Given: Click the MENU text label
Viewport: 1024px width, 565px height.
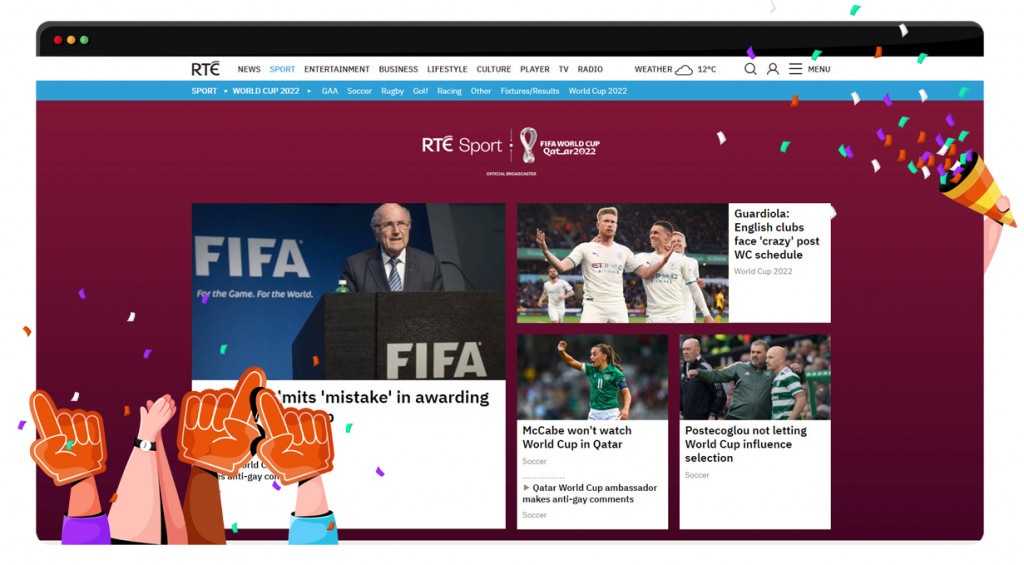Looking at the screenshot, I should pyautogui.click(x=819, y=69).
